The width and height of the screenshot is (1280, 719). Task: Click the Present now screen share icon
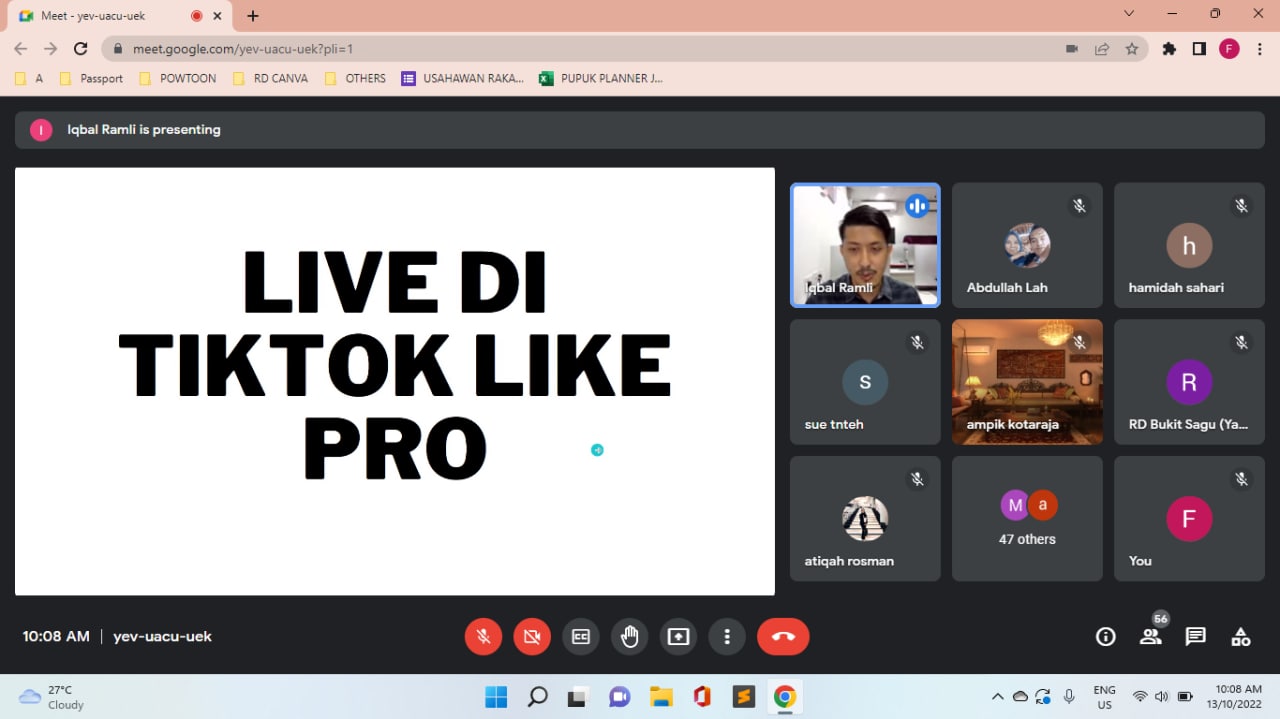(678, 637)
